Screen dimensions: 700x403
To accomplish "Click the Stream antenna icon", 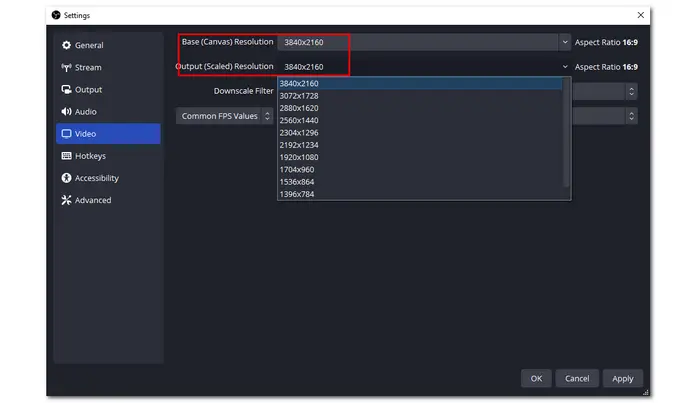I will (66, 68).
